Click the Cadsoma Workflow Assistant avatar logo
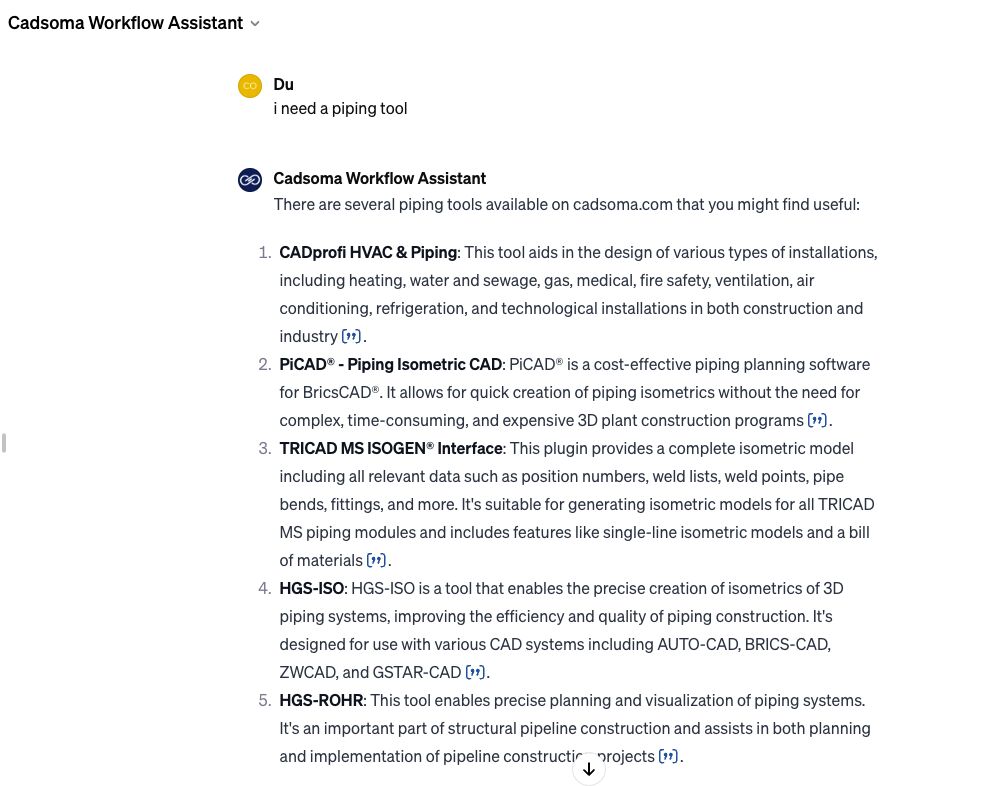 tap(249, 179)
